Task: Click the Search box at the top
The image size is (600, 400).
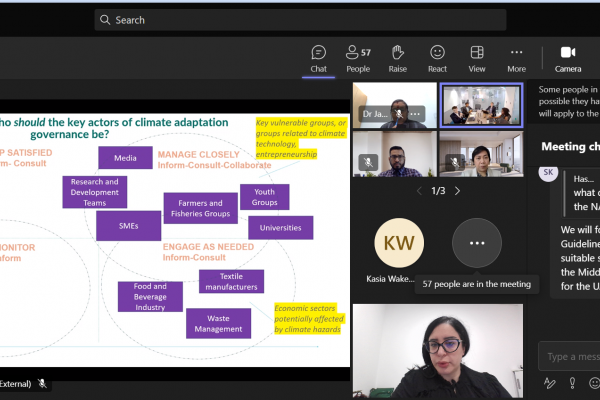Action: pyautogui.click(x=300, y=20)
